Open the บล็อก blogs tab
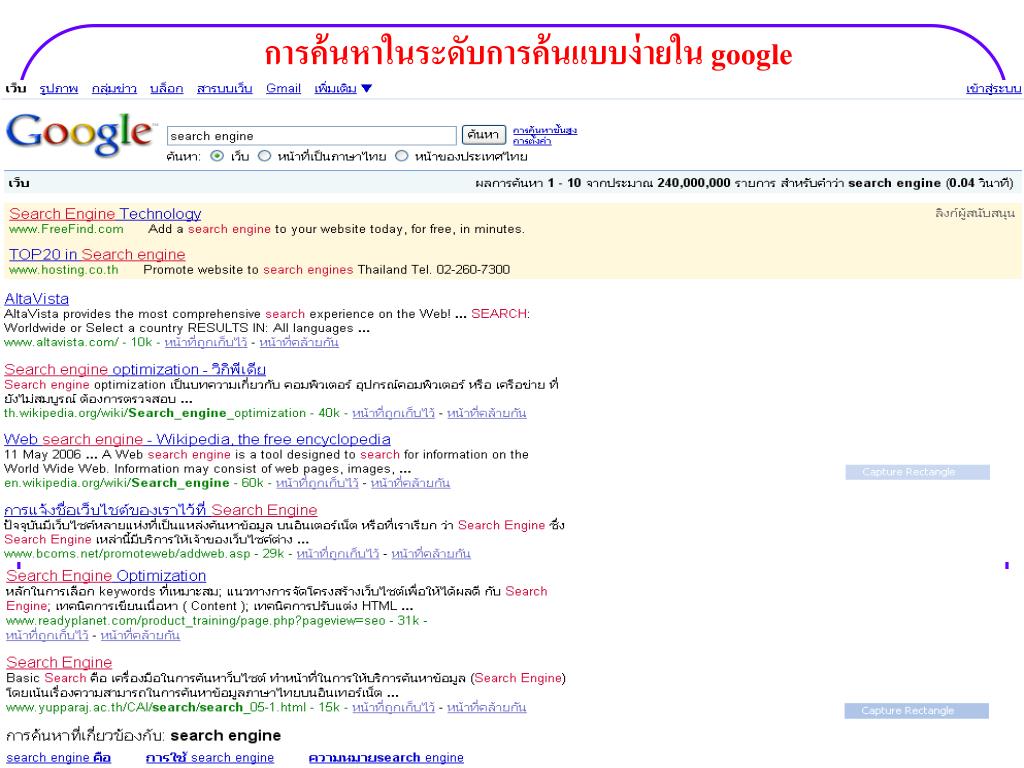 pyautogui.click(x=167, y=89)
